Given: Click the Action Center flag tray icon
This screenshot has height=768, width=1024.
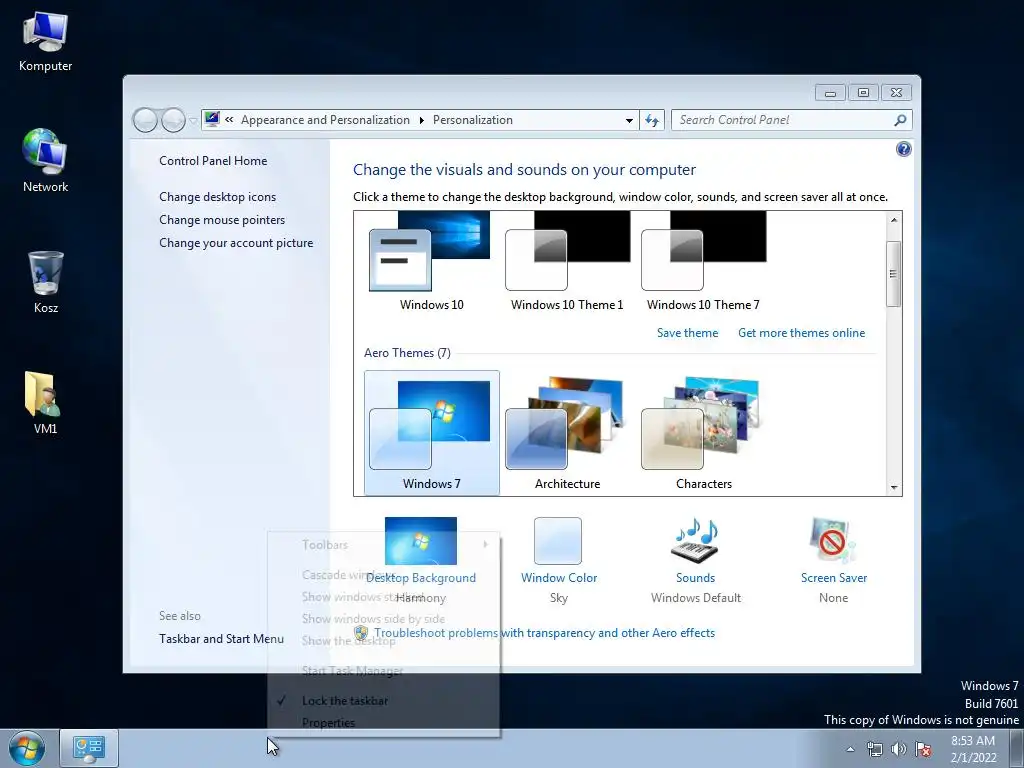Looking at the screenshot, I should coord(923,749).
